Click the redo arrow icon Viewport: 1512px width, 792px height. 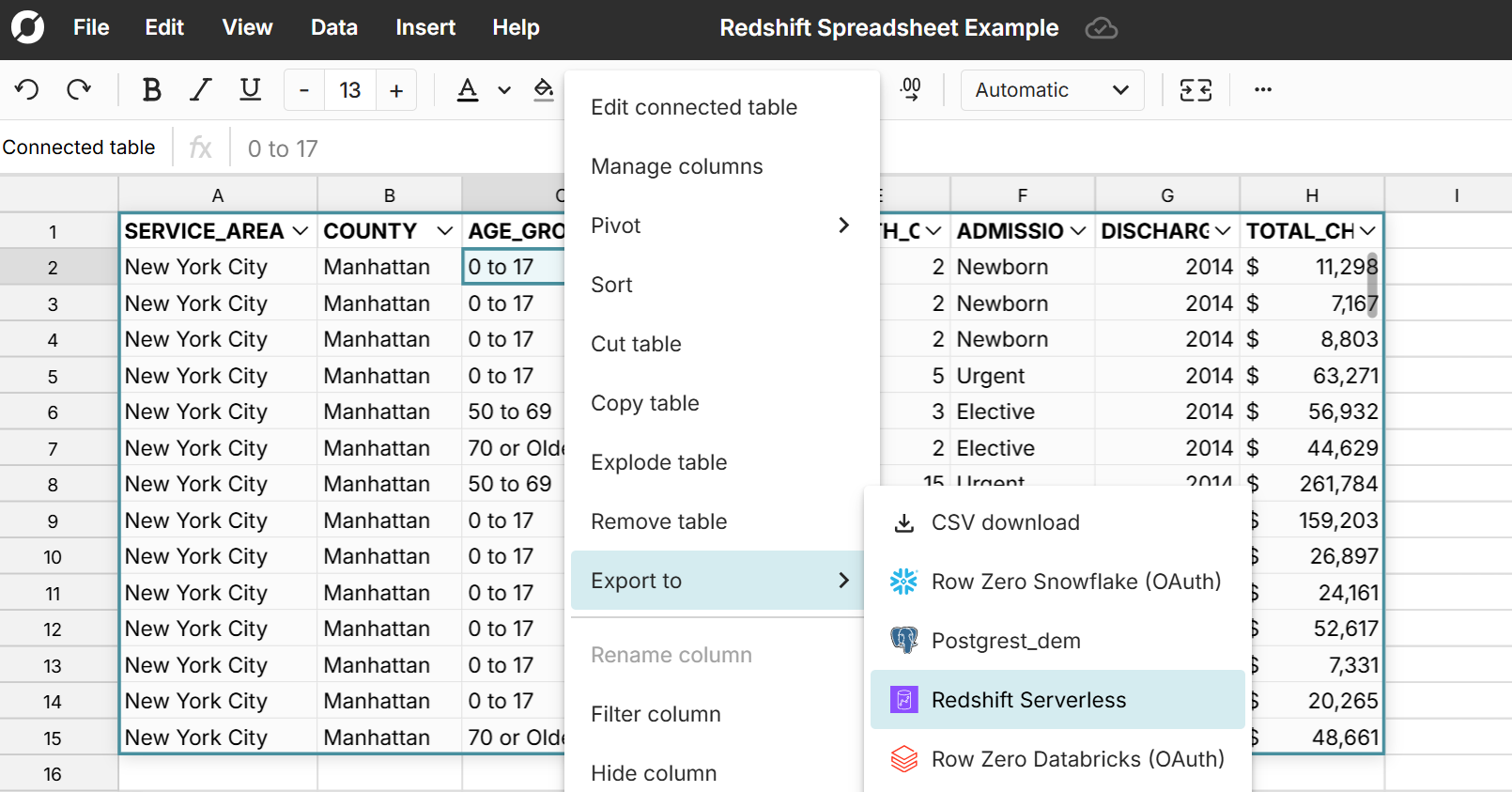click(x=79, y=90)
